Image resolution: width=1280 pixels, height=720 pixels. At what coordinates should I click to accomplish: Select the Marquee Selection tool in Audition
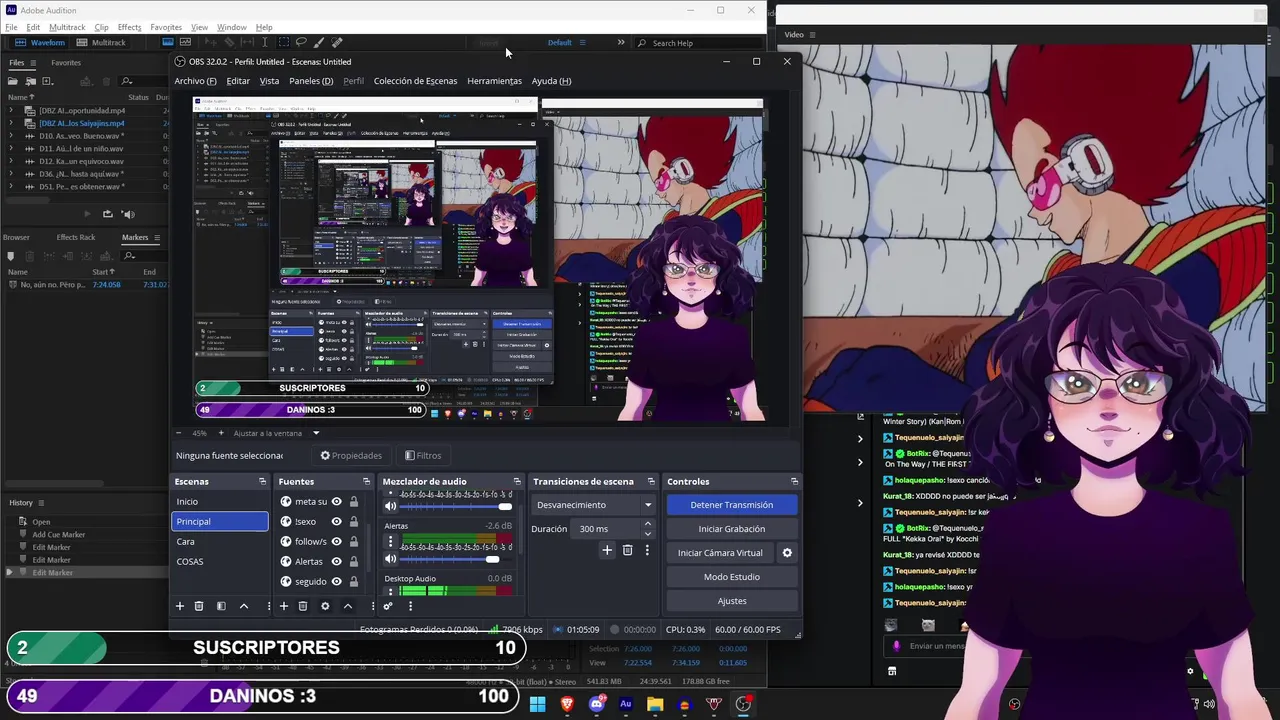[283, 43]
